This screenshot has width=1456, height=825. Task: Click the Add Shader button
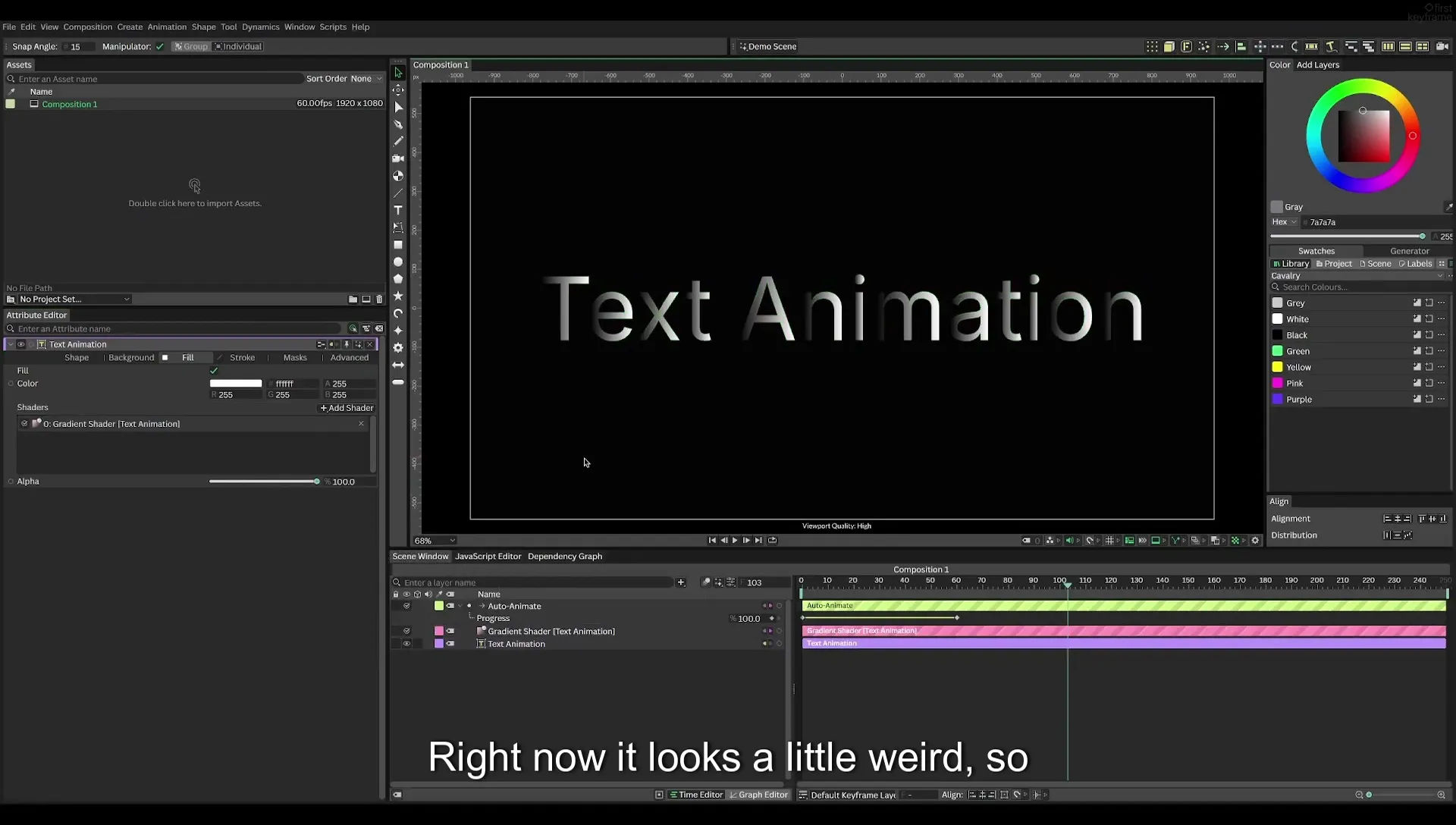click(x=347, y=408)
